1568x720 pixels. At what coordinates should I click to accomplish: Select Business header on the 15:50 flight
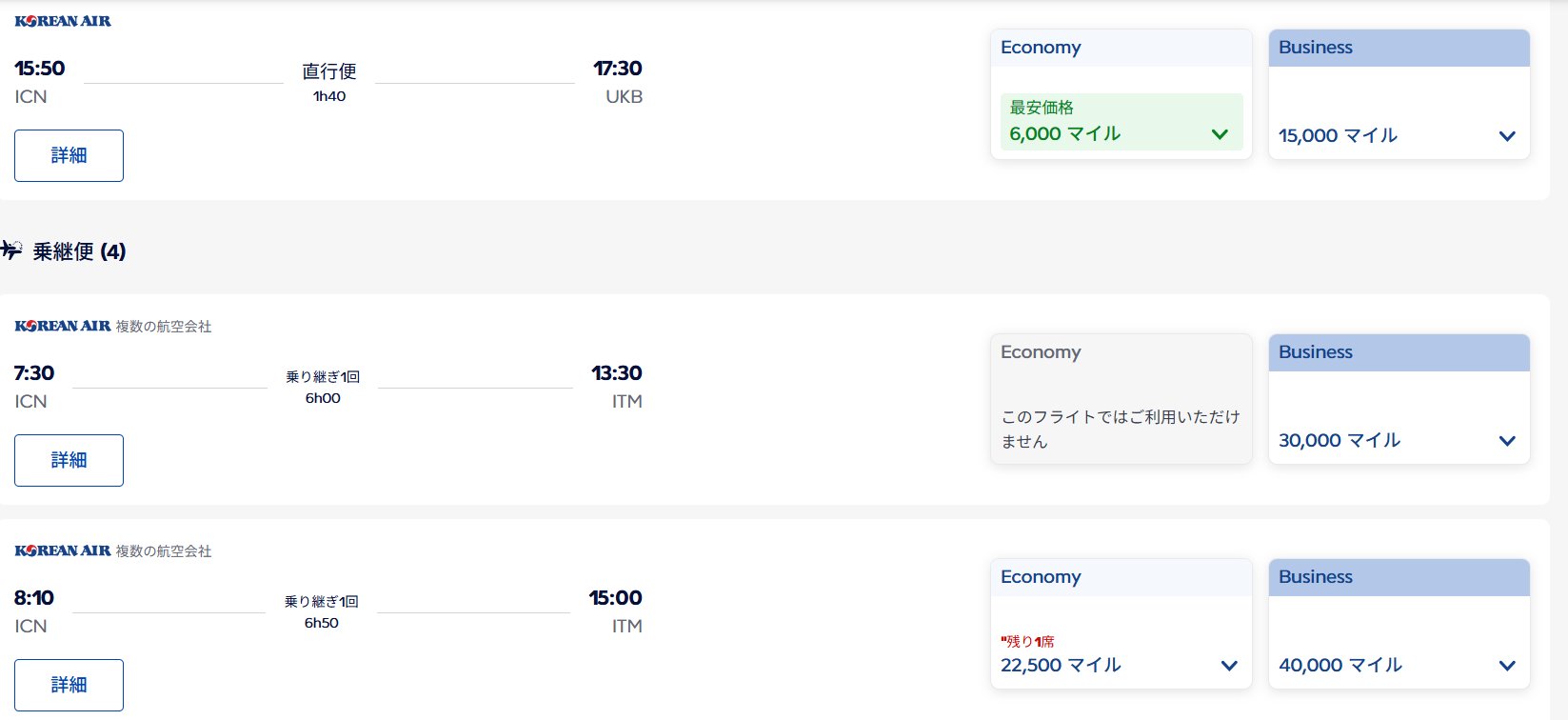[x=1399, y=48]
